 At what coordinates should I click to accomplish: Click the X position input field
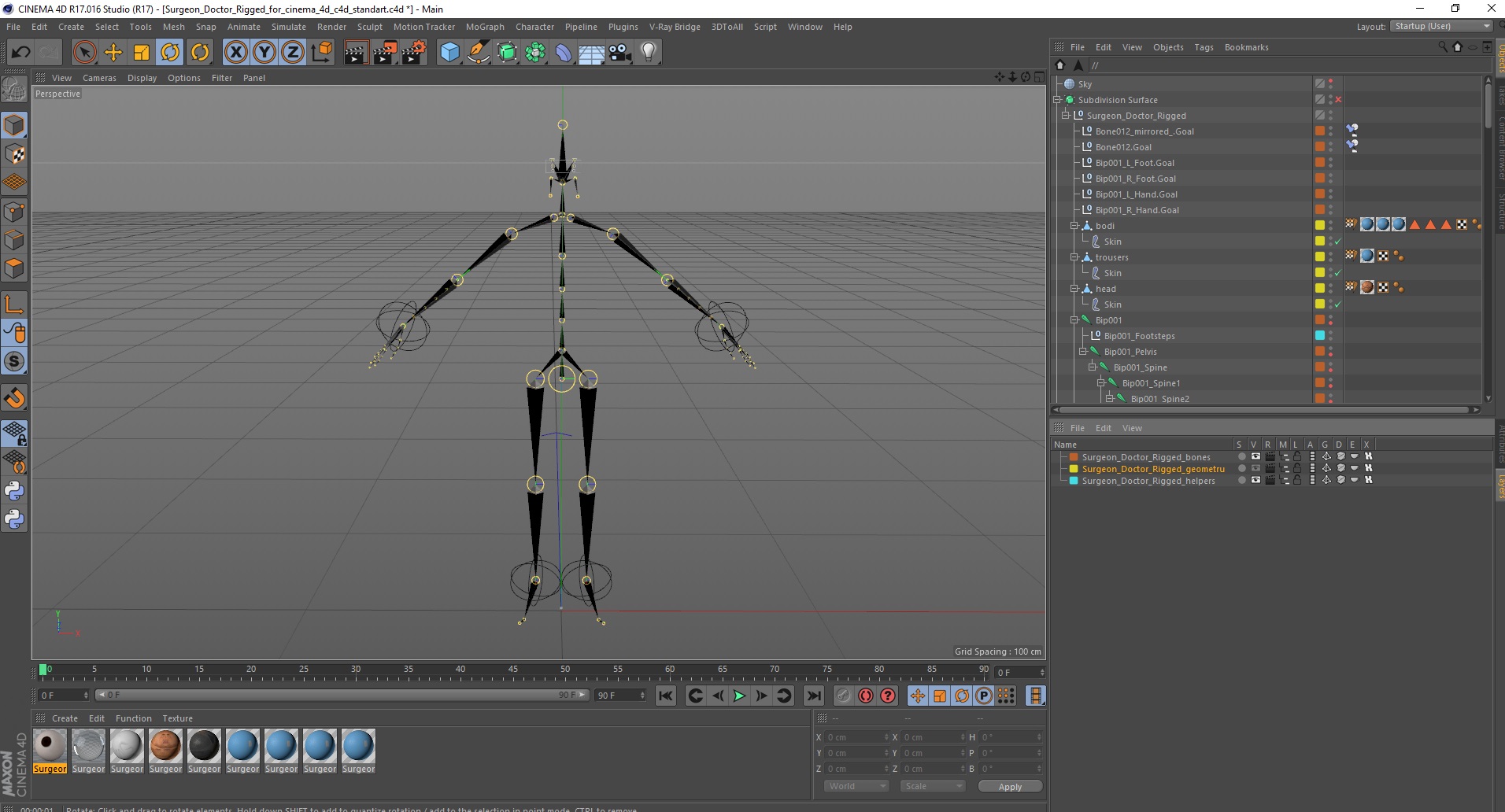coord(856,737)
